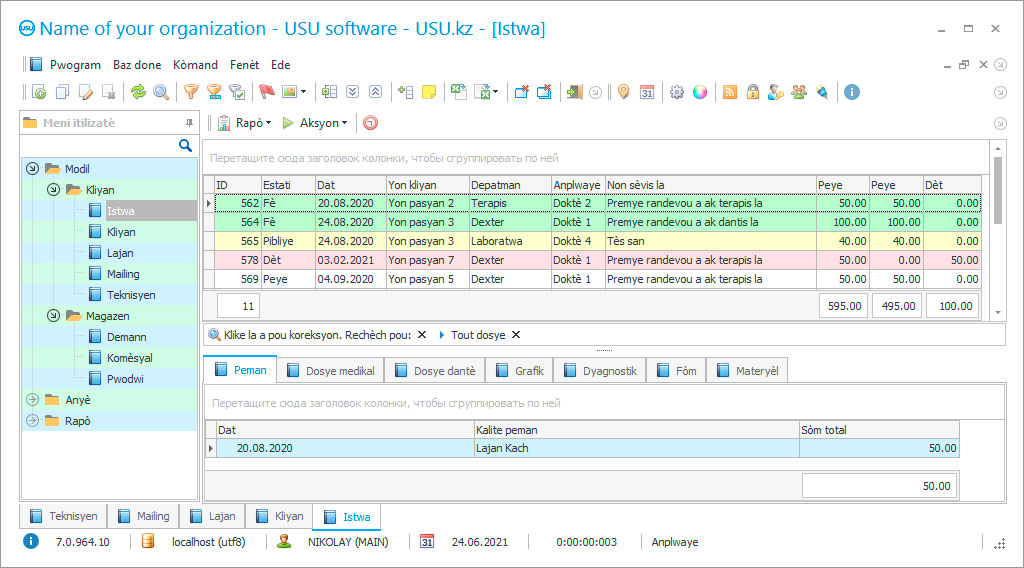Open the Aksyon dropdown

click(316, 123)
